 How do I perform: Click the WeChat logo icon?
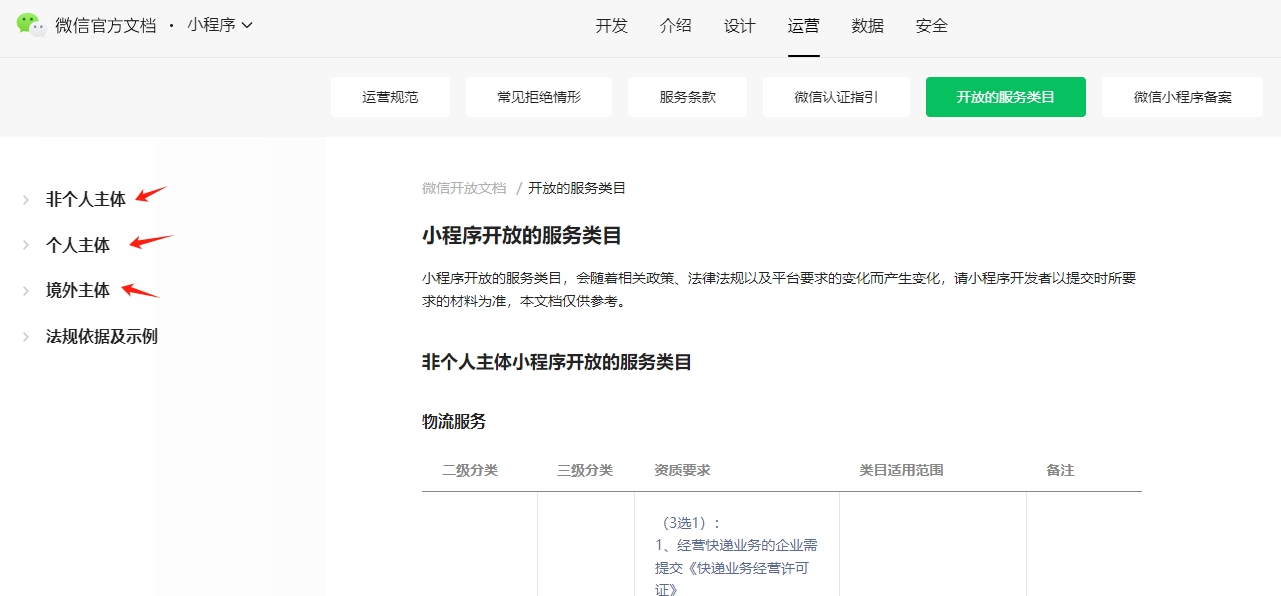coord(31,25)
